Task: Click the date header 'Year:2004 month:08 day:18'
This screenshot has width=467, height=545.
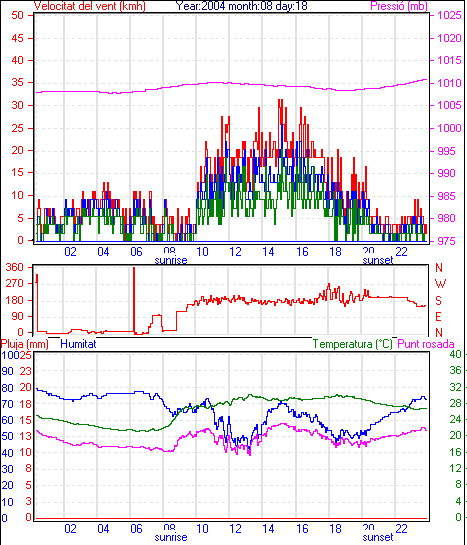Action: pyautogui.click(x=241, y=6)
